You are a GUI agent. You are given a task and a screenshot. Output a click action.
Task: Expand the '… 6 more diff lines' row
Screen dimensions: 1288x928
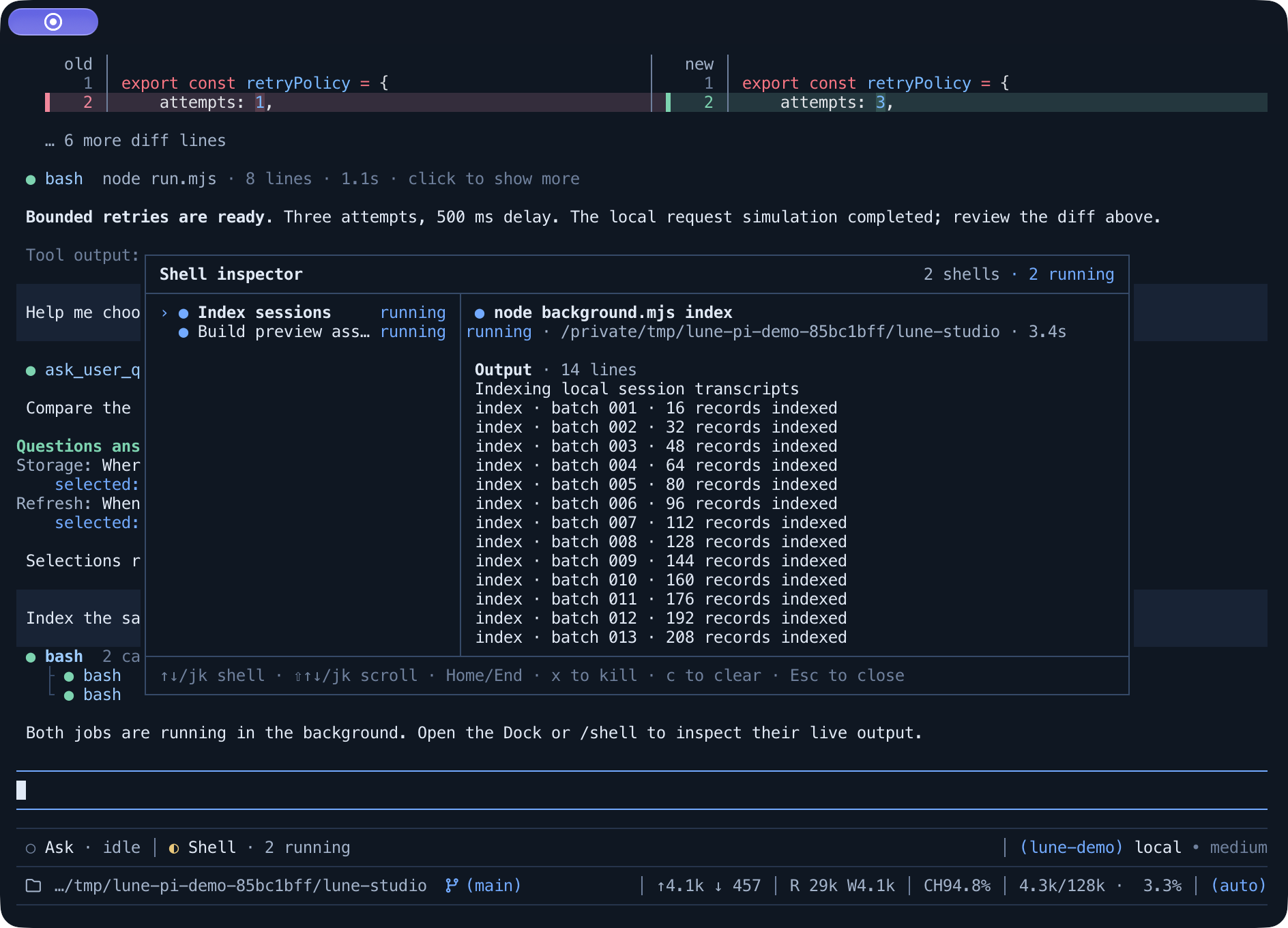click(x=135, y=141)
